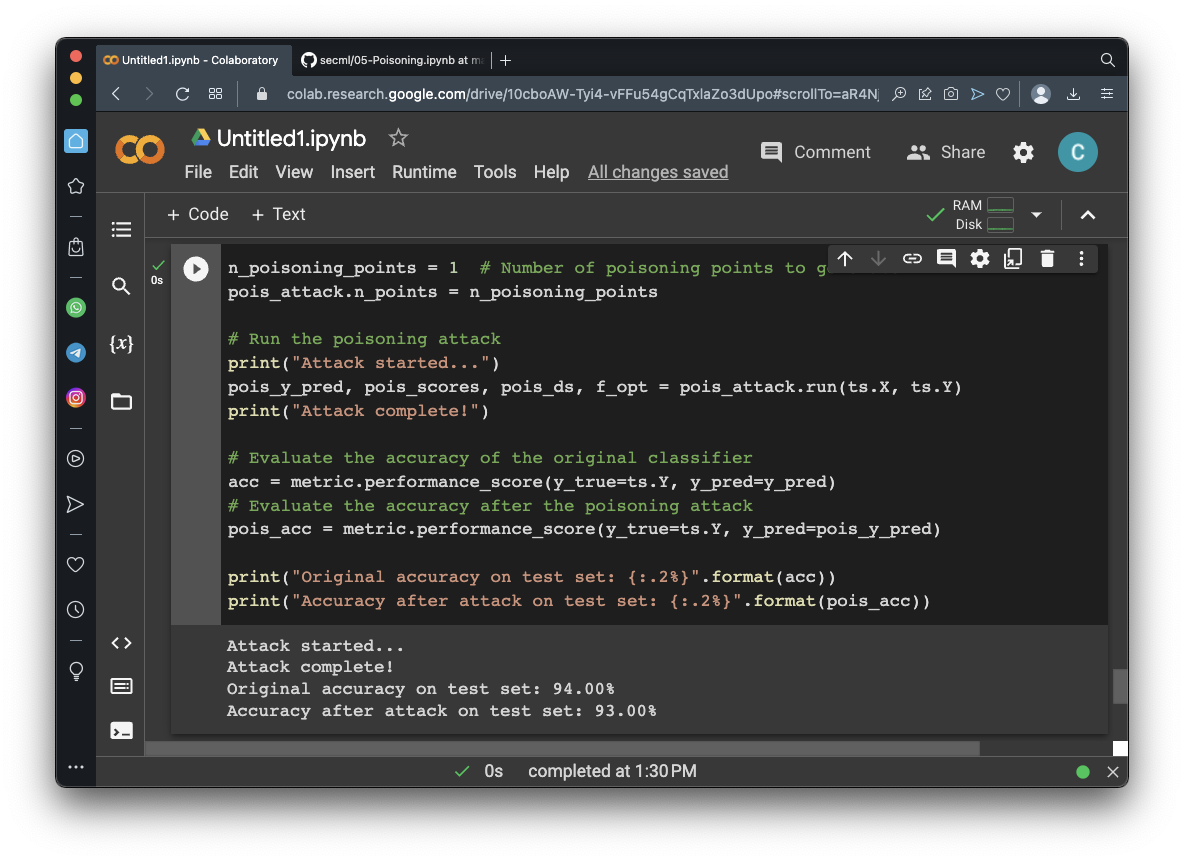The height and width of the screenshot is (861, 1184).
Task: Open the variables {x} inspector panel
Action: [121, 344]
